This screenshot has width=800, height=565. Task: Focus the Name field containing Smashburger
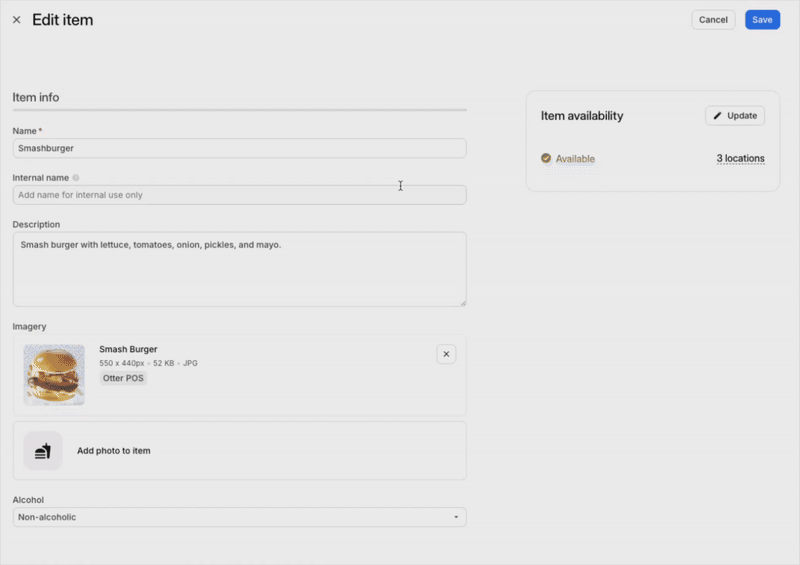tap(239, 148)
